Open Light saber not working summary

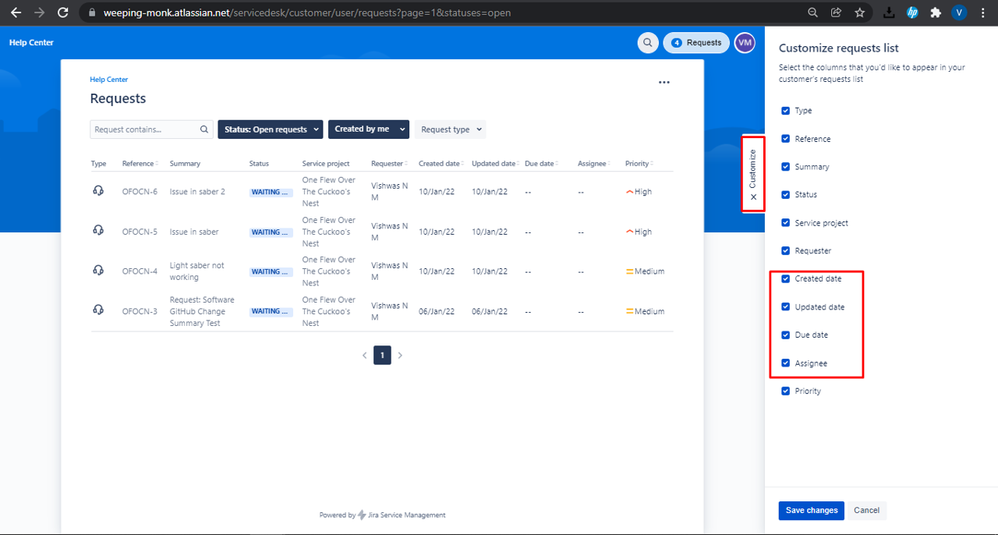point(197,271)
